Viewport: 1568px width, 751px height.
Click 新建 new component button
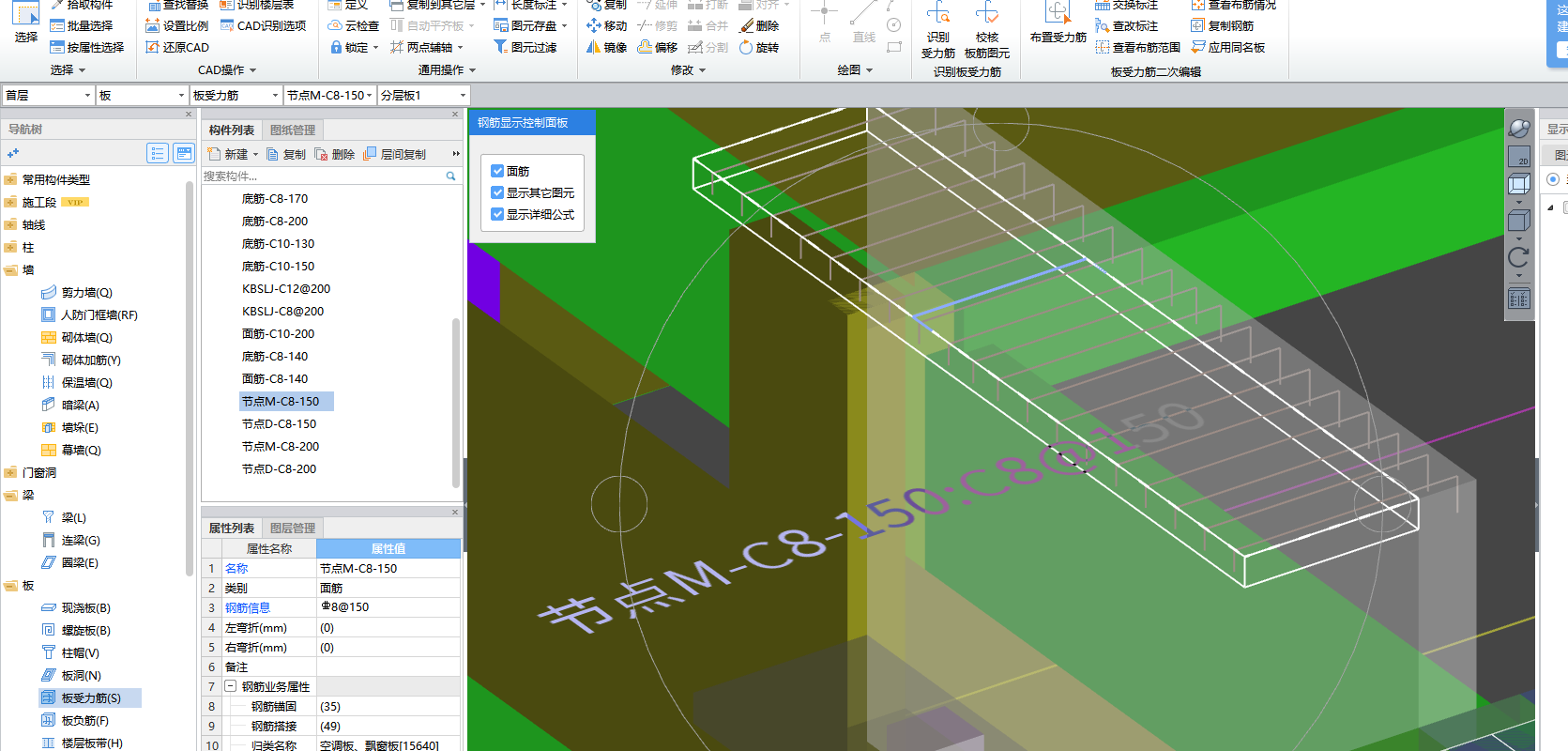coord(232,154)
